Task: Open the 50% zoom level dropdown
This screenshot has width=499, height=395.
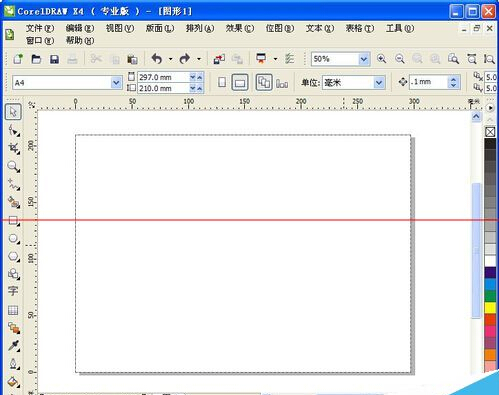Action: (364, 59)
